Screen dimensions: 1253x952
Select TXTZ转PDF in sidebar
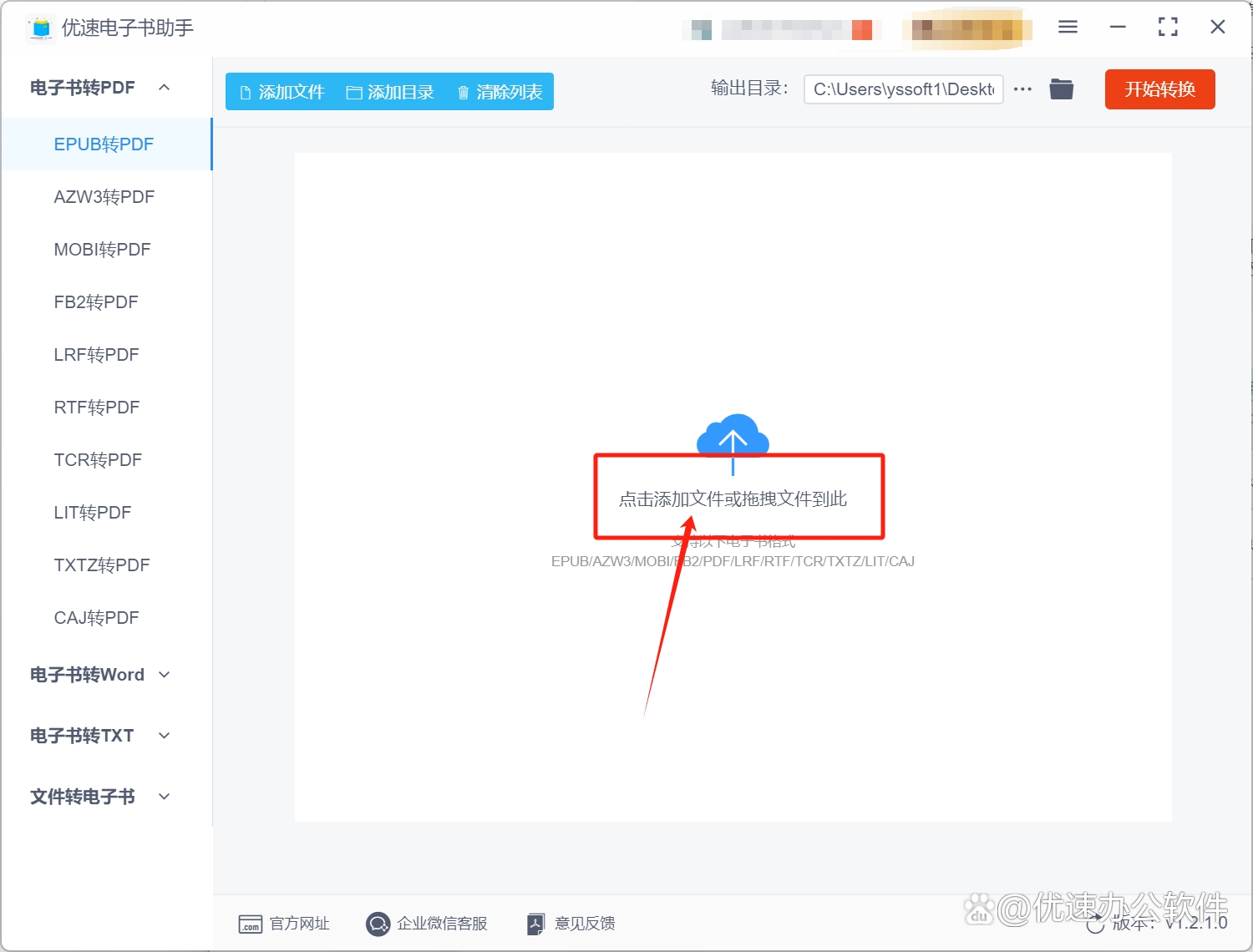tap(106, 565)
